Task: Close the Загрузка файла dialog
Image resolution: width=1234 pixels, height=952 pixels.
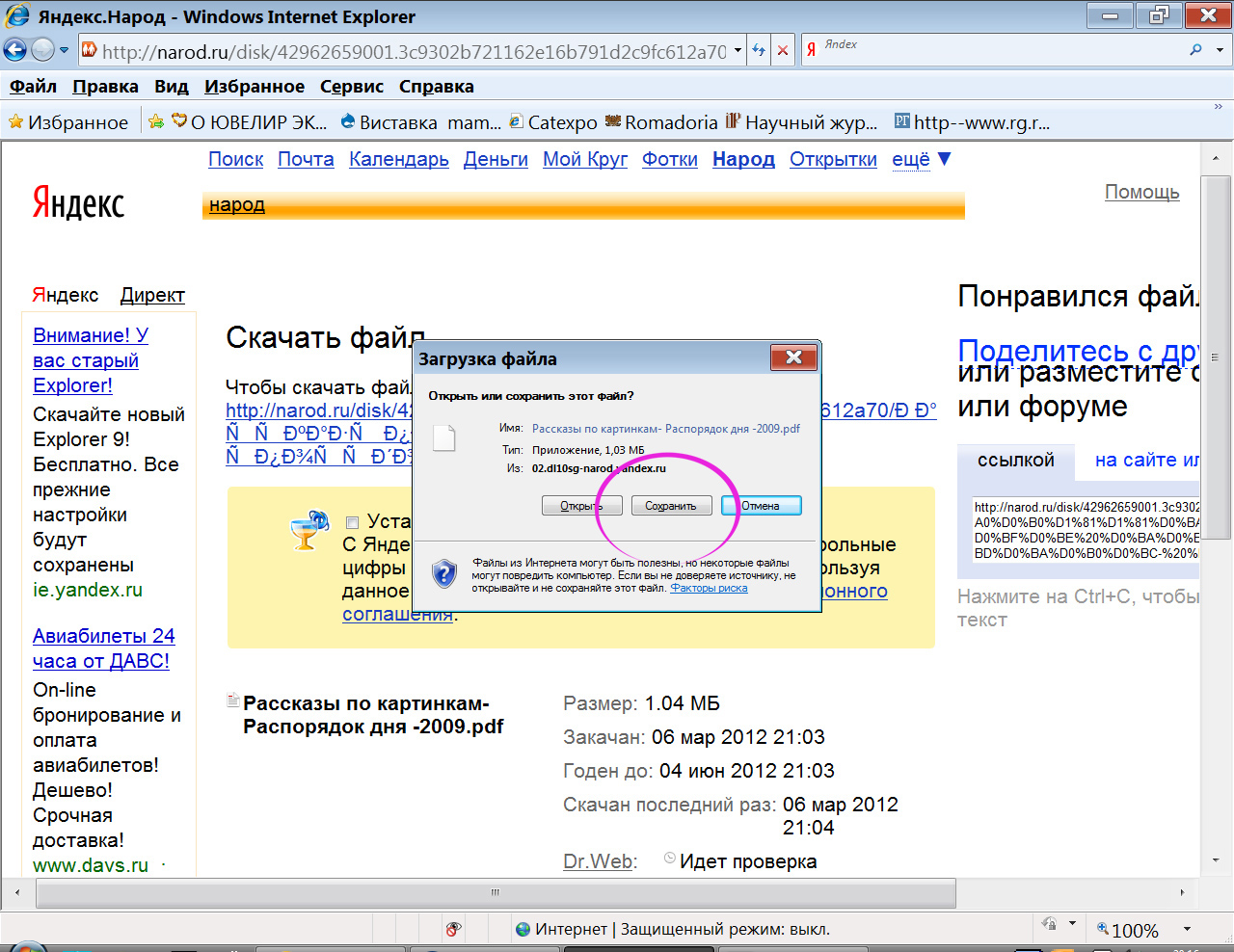Action: (x=793, y=357)
